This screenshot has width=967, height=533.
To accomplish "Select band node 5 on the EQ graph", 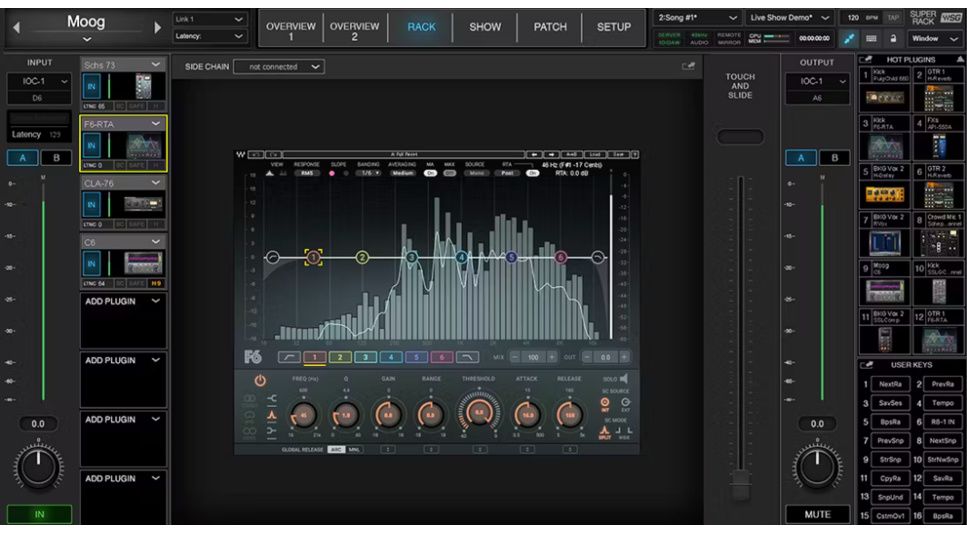I will [511, 257].
